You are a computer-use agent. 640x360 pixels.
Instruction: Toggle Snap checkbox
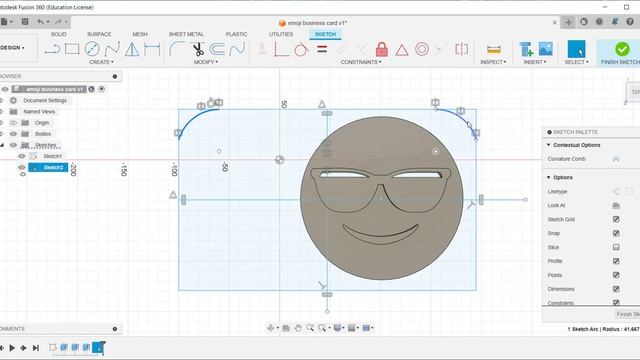pyautogui.click(x=616, y=233)
